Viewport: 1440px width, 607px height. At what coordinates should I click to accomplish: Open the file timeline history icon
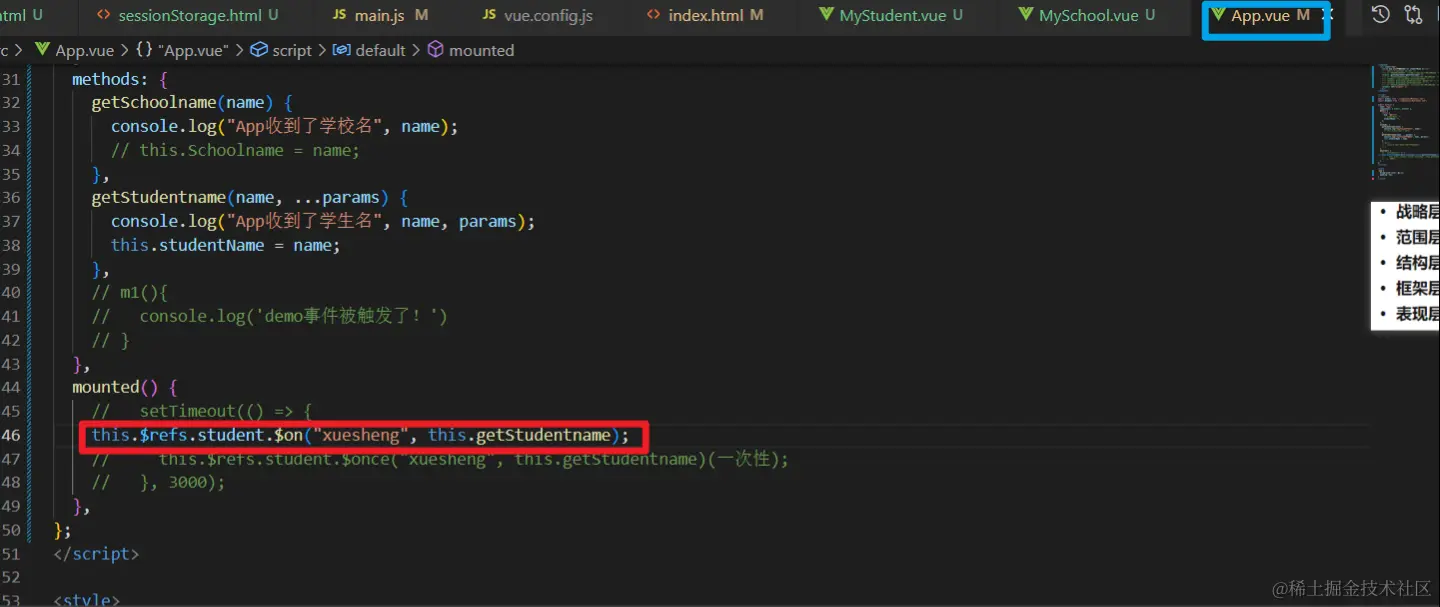coord(1380,15)
